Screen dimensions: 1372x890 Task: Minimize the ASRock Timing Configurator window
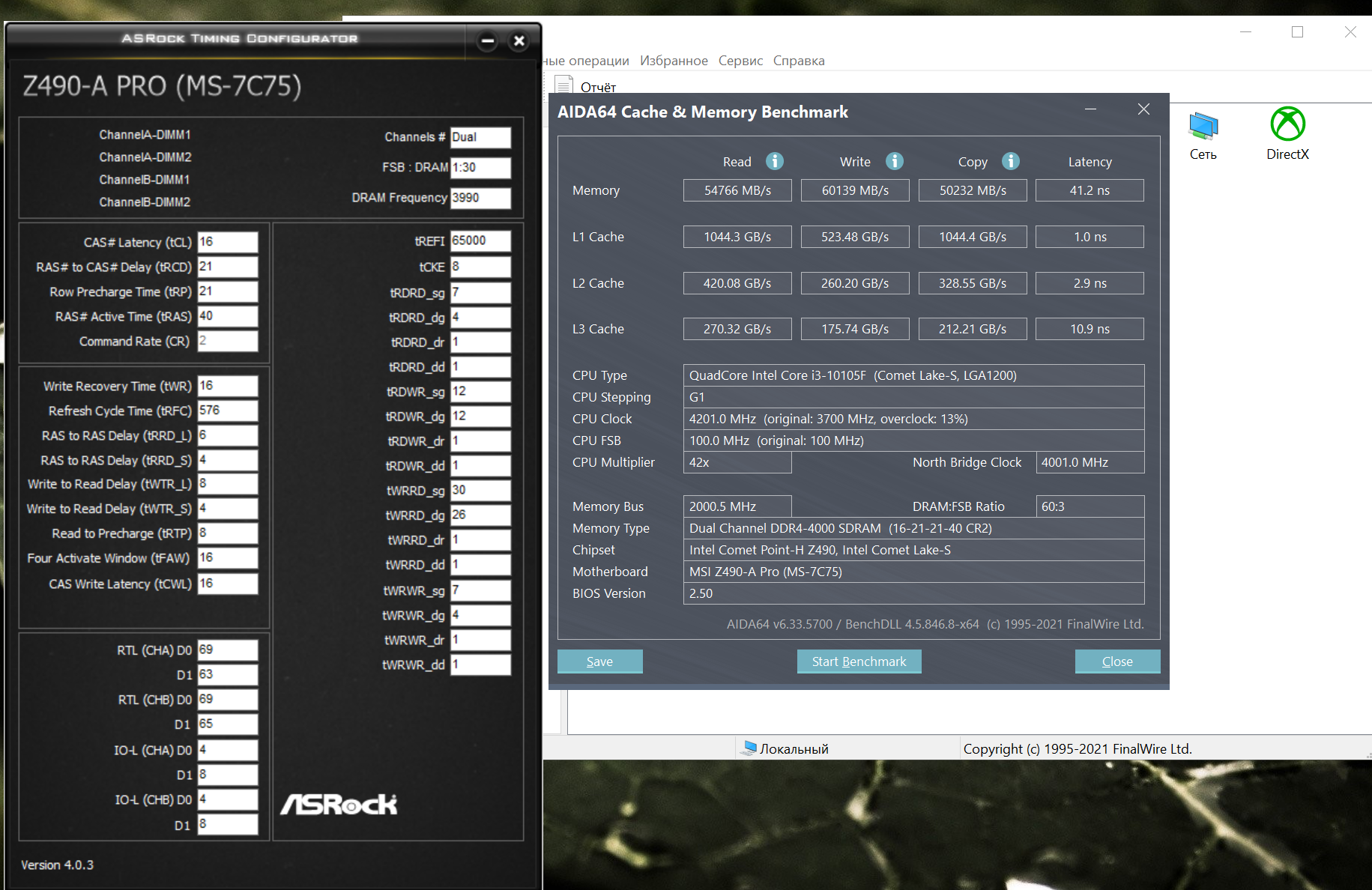(x=488, y=41)
